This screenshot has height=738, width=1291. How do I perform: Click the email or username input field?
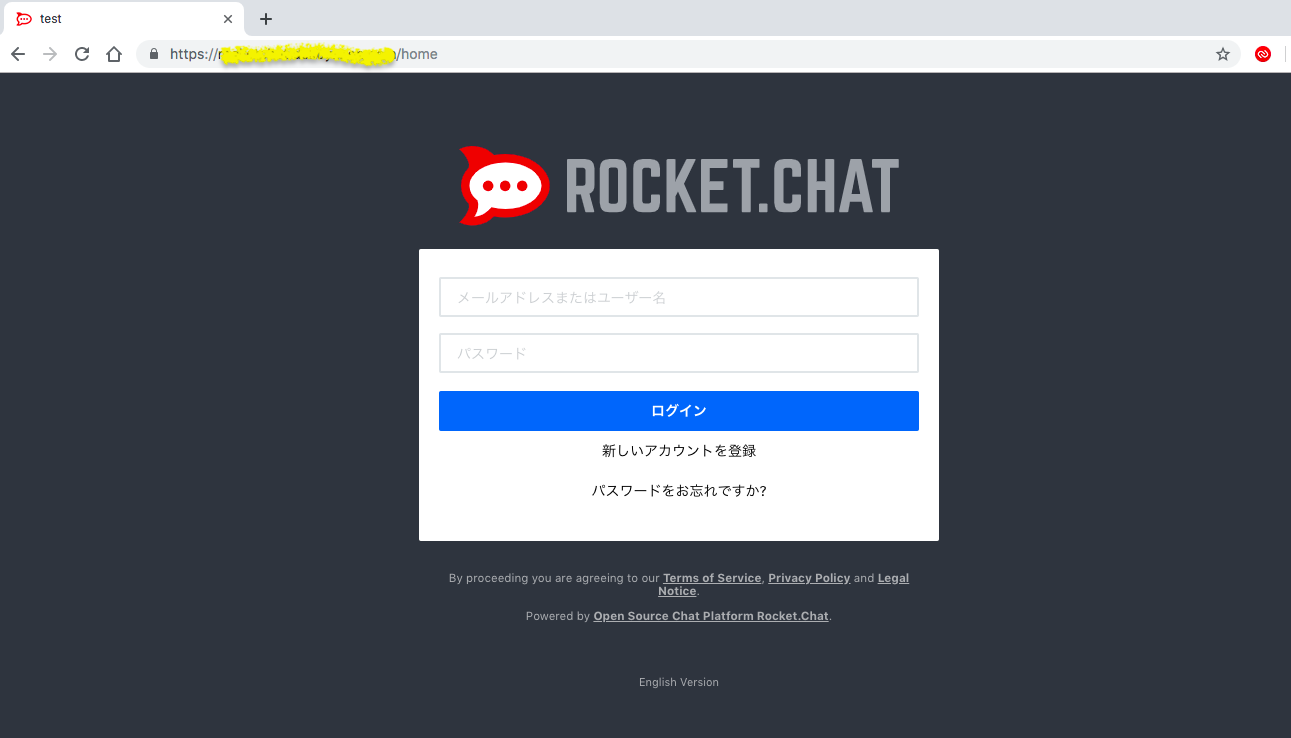[x=678, y=296]
